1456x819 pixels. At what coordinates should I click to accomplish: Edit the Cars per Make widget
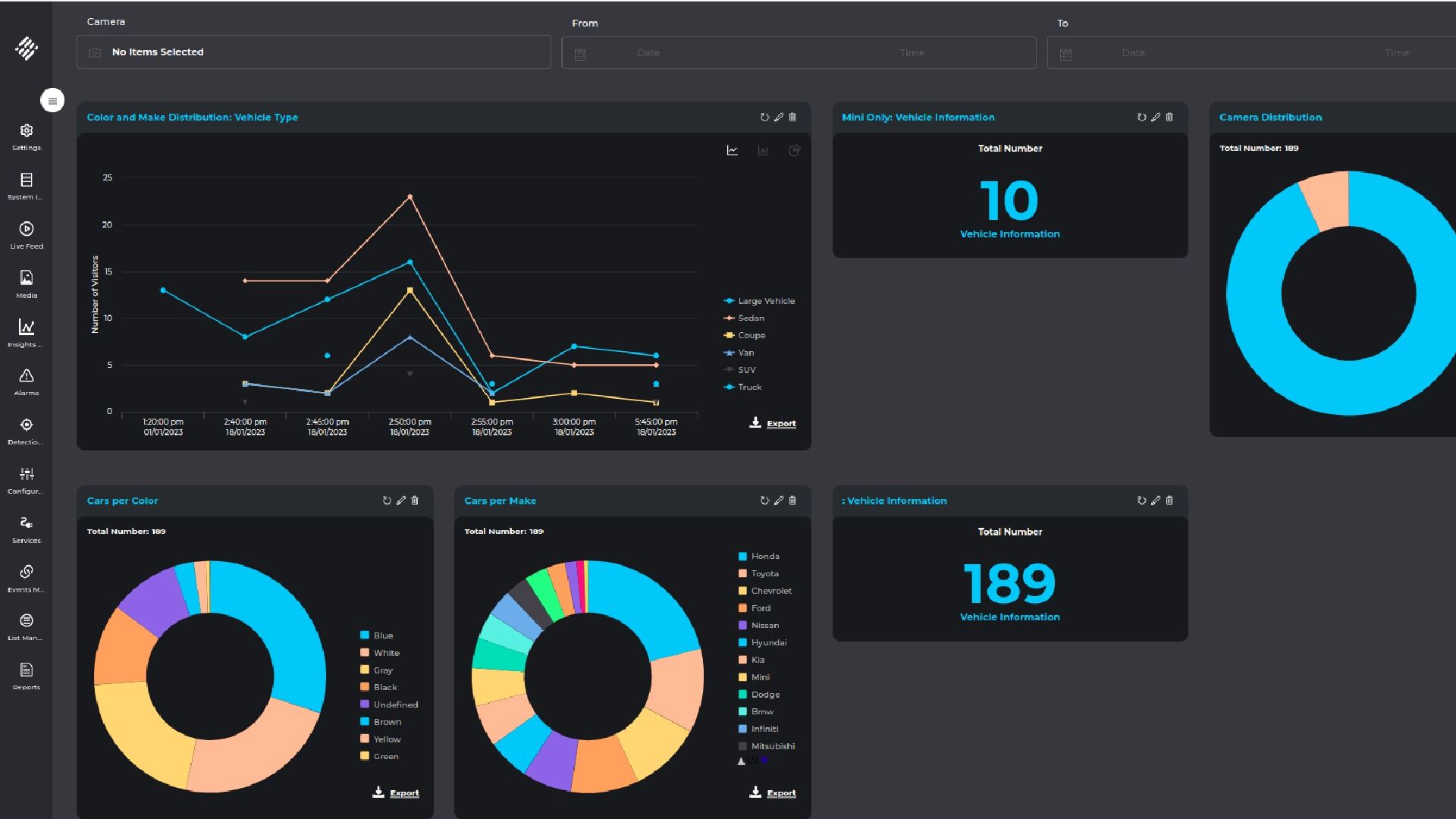(779, 500)
